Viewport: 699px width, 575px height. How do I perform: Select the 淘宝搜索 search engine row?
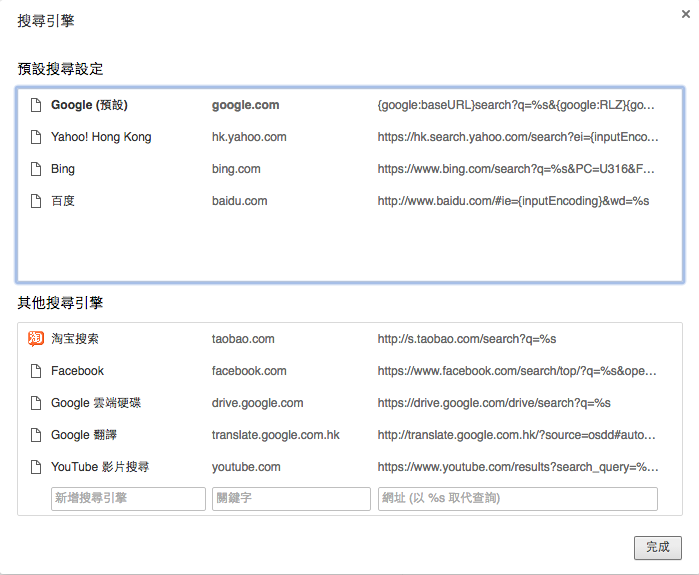[75, 339]
